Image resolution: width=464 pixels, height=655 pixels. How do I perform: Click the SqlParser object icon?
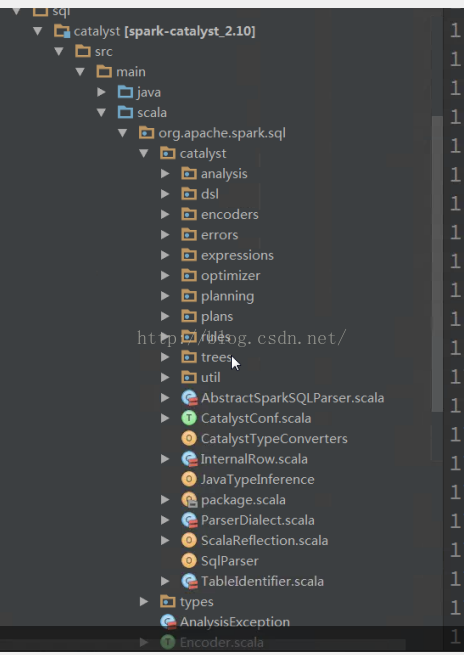[x=189, y=561]
